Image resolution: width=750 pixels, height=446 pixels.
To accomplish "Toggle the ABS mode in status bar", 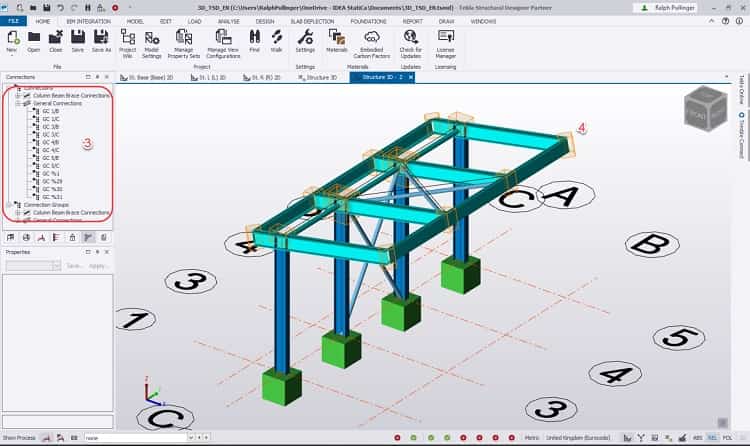I will [x=697, y=439].
